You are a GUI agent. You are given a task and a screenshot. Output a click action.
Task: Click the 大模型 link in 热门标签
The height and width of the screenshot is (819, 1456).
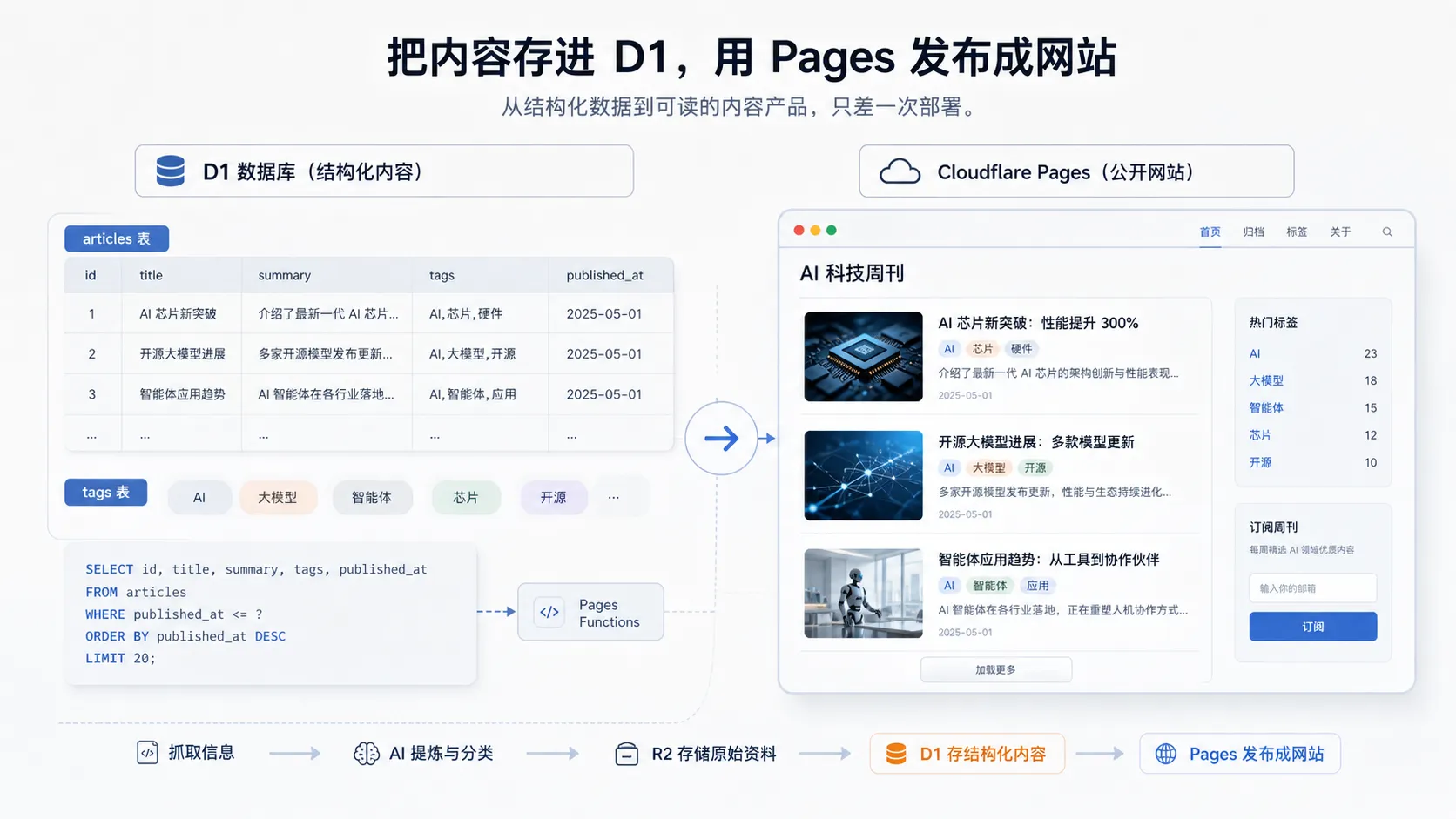pos(1266,381)
